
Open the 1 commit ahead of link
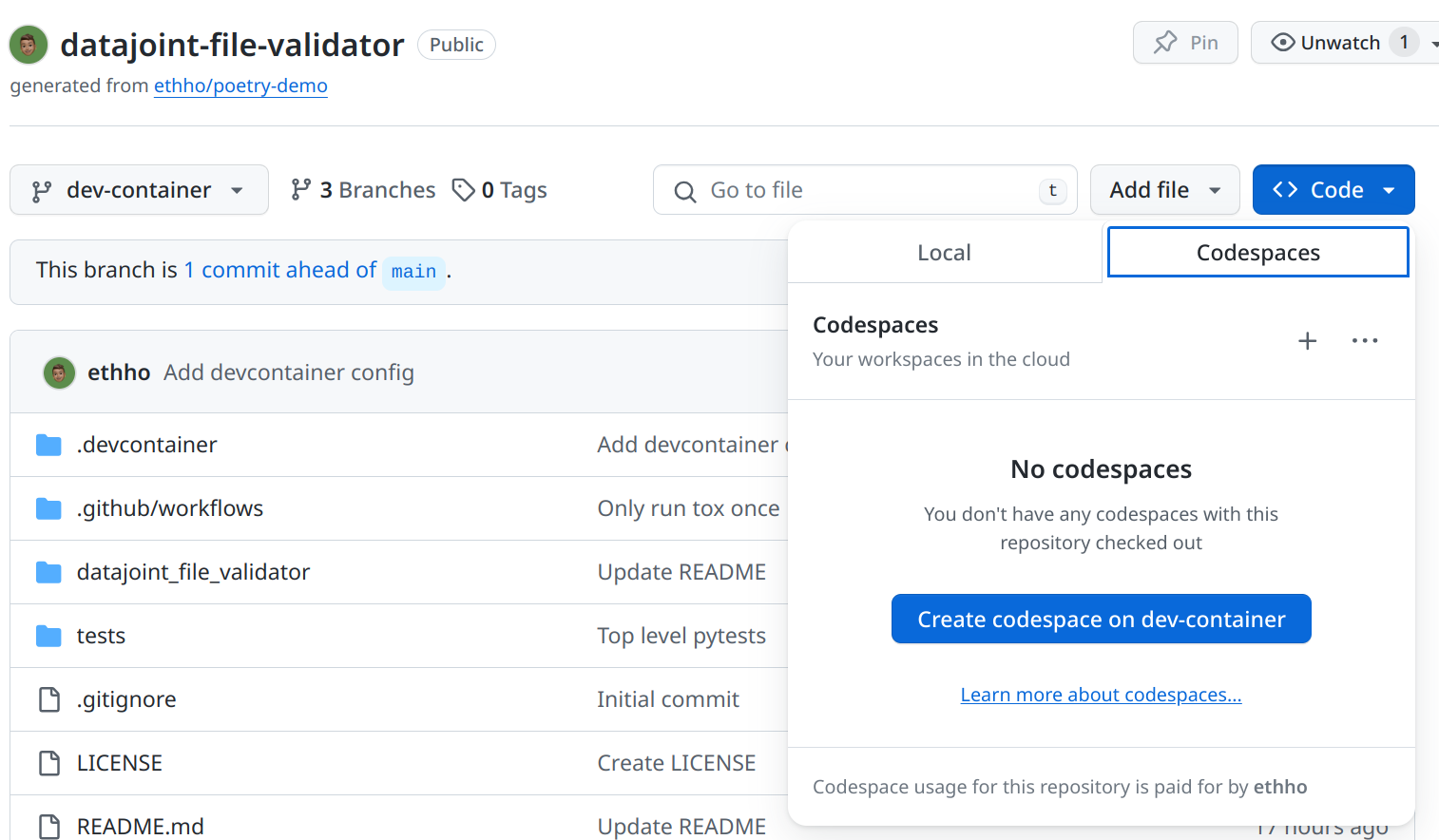tap(280, 270)
